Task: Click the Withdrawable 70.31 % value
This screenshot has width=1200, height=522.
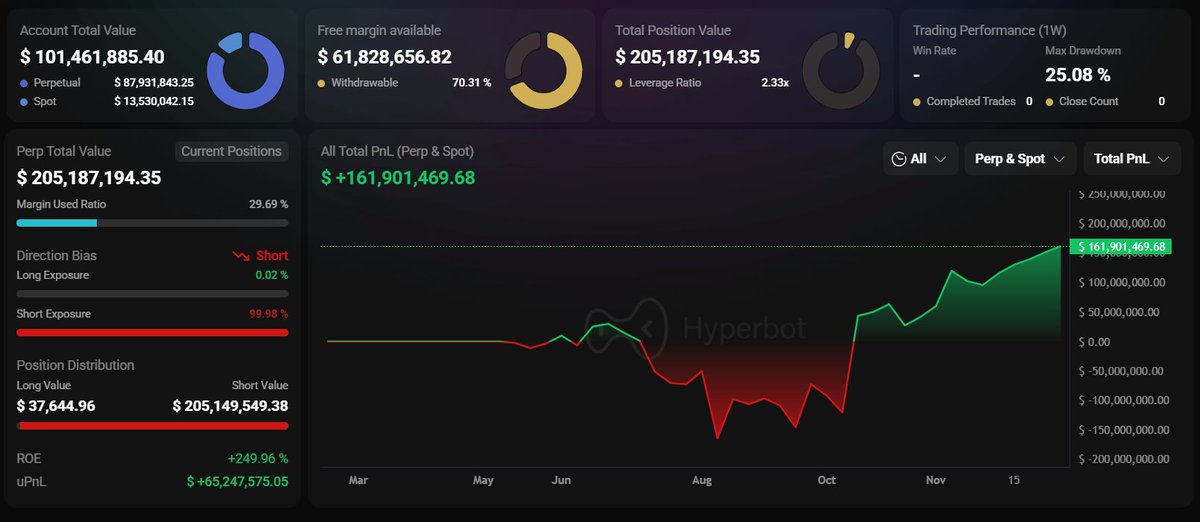Action: pos(472,83)
